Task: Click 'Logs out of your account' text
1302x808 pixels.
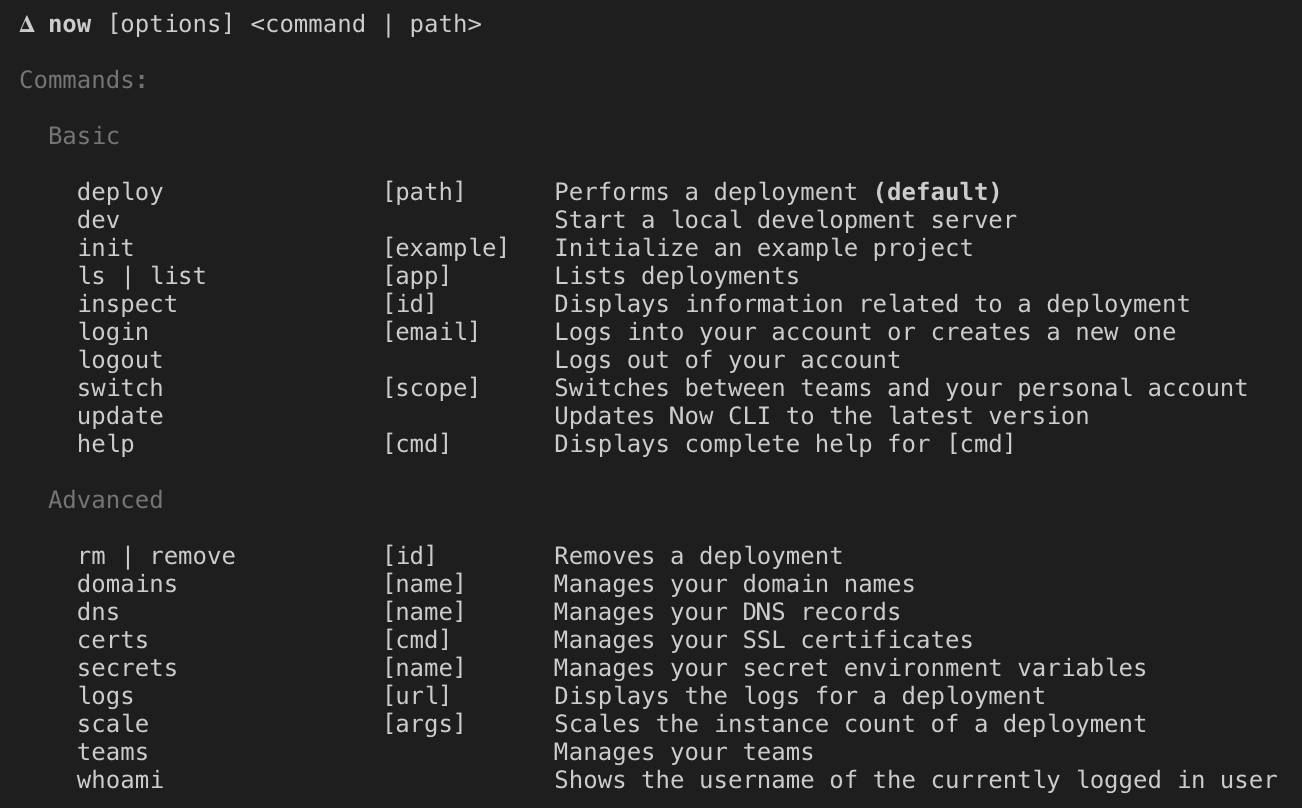Action: pos(727,360)
